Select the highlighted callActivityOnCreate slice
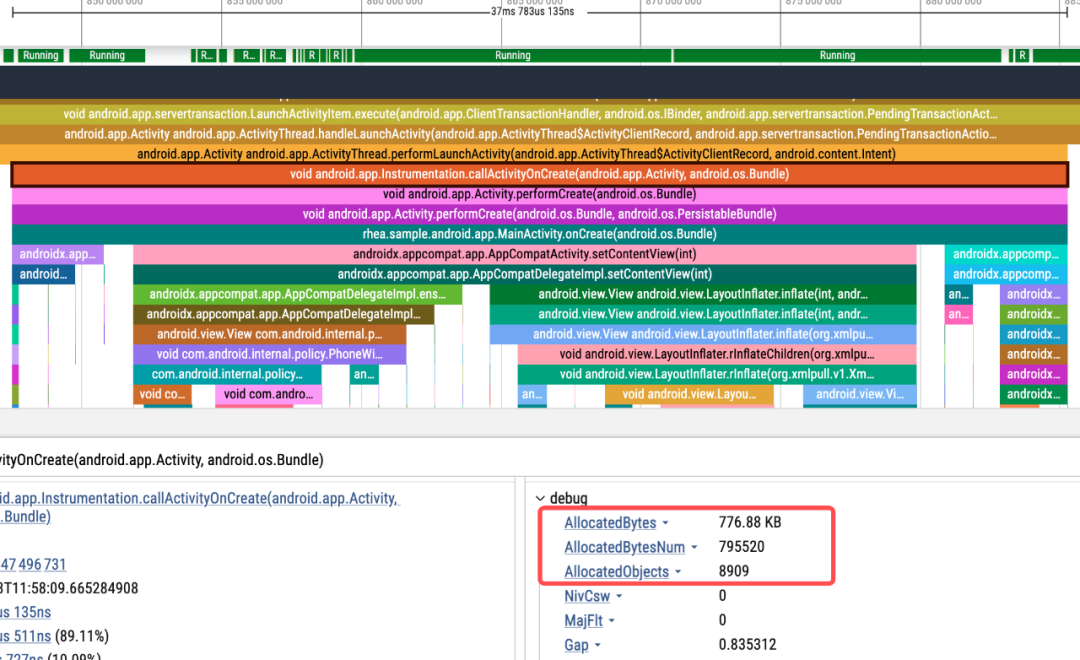This screenshot has height=660, width=1080. click(539, 174)
